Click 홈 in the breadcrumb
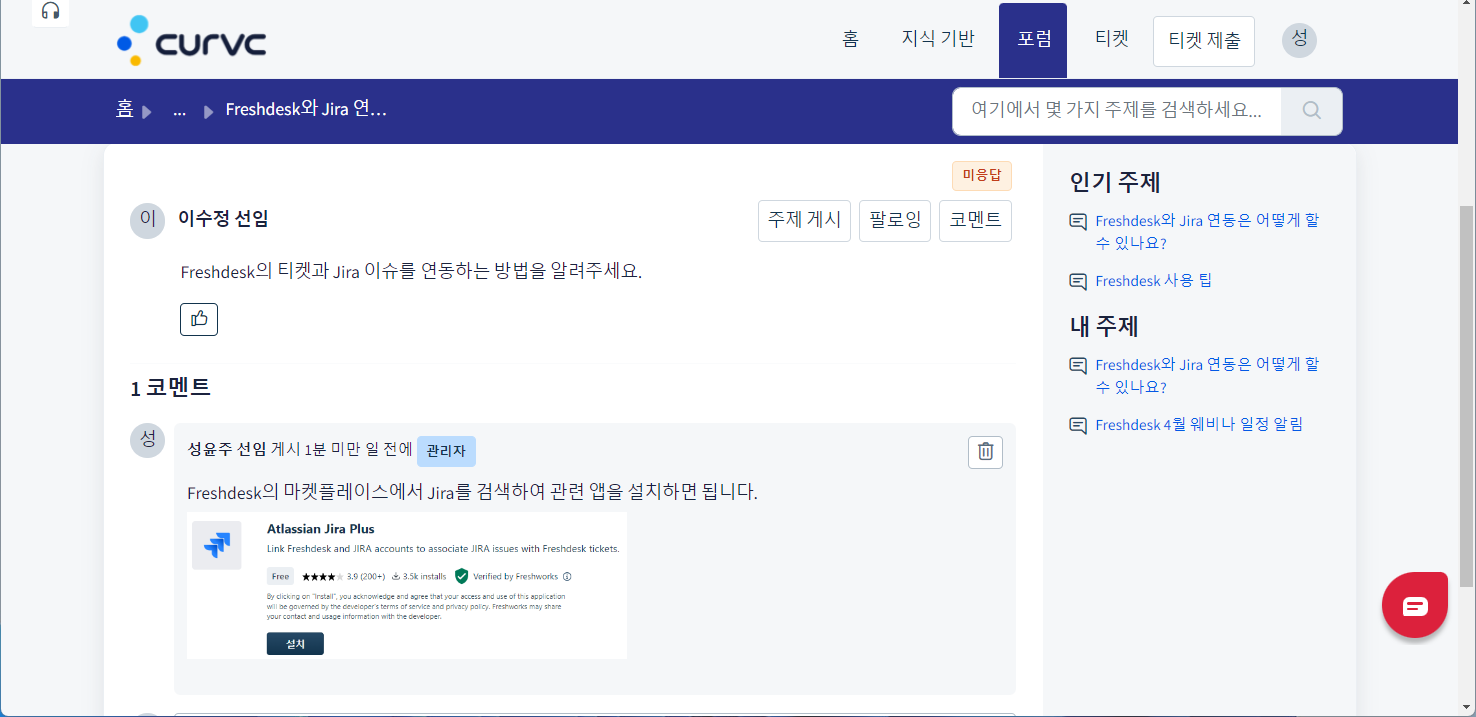This screenshot has height=717, width=1476. (124, 109)
